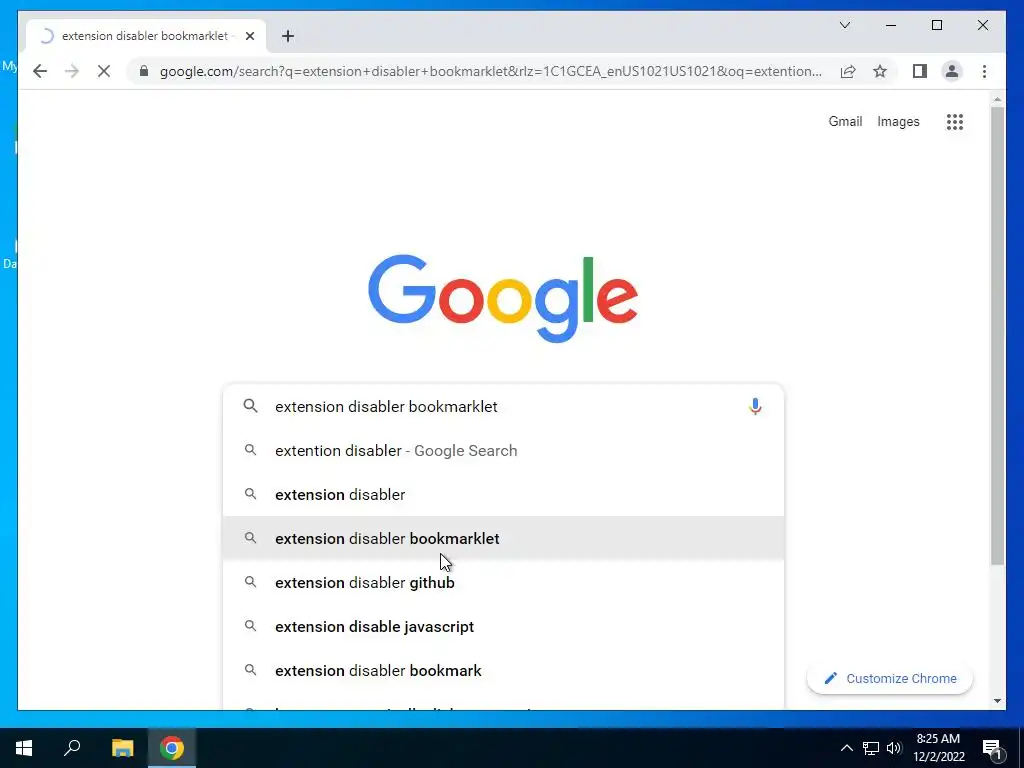Show hidden system tray icons
The height and width of the screenshot is (768, 1024).
pos(846,748)
